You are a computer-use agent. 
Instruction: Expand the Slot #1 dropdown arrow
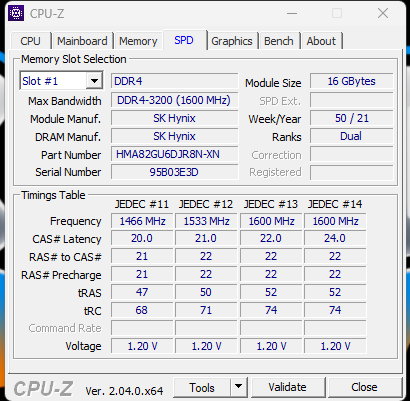tap(94, 81)
